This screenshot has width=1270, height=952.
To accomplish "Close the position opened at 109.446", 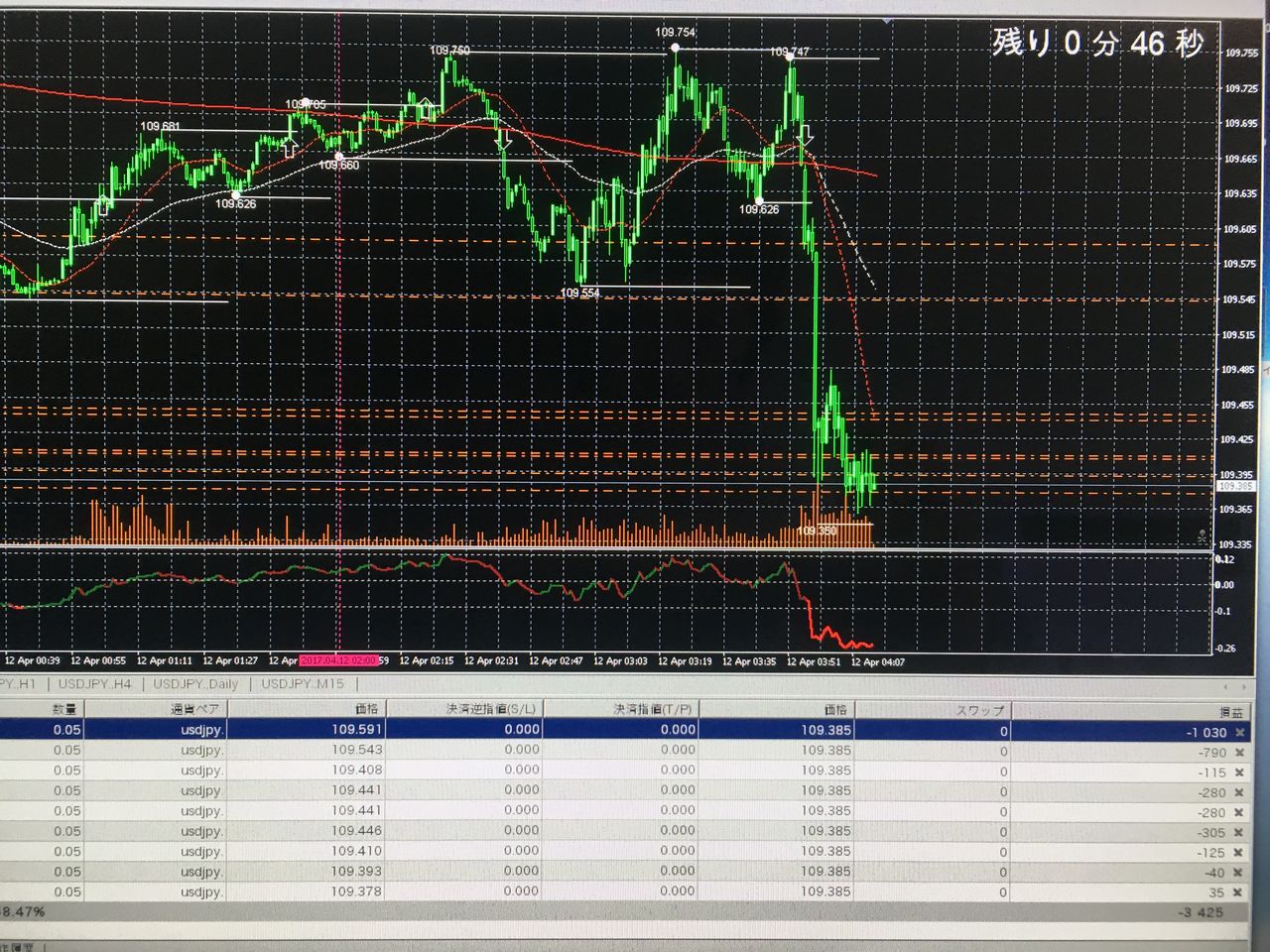I will click(x=1238, y=832).
